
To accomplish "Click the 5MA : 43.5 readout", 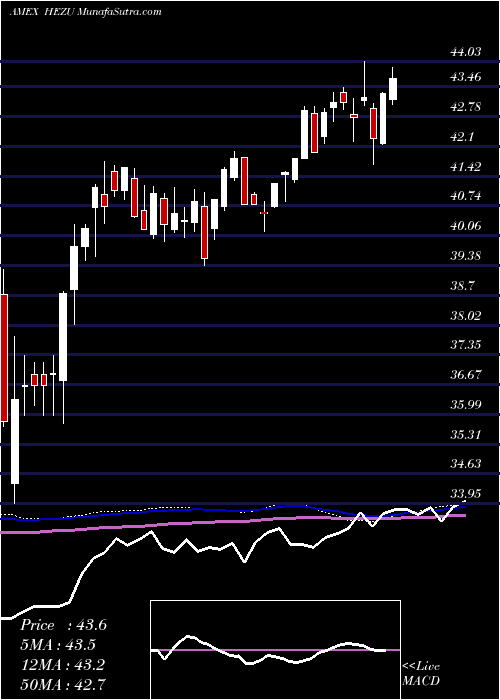I will 58,645.
